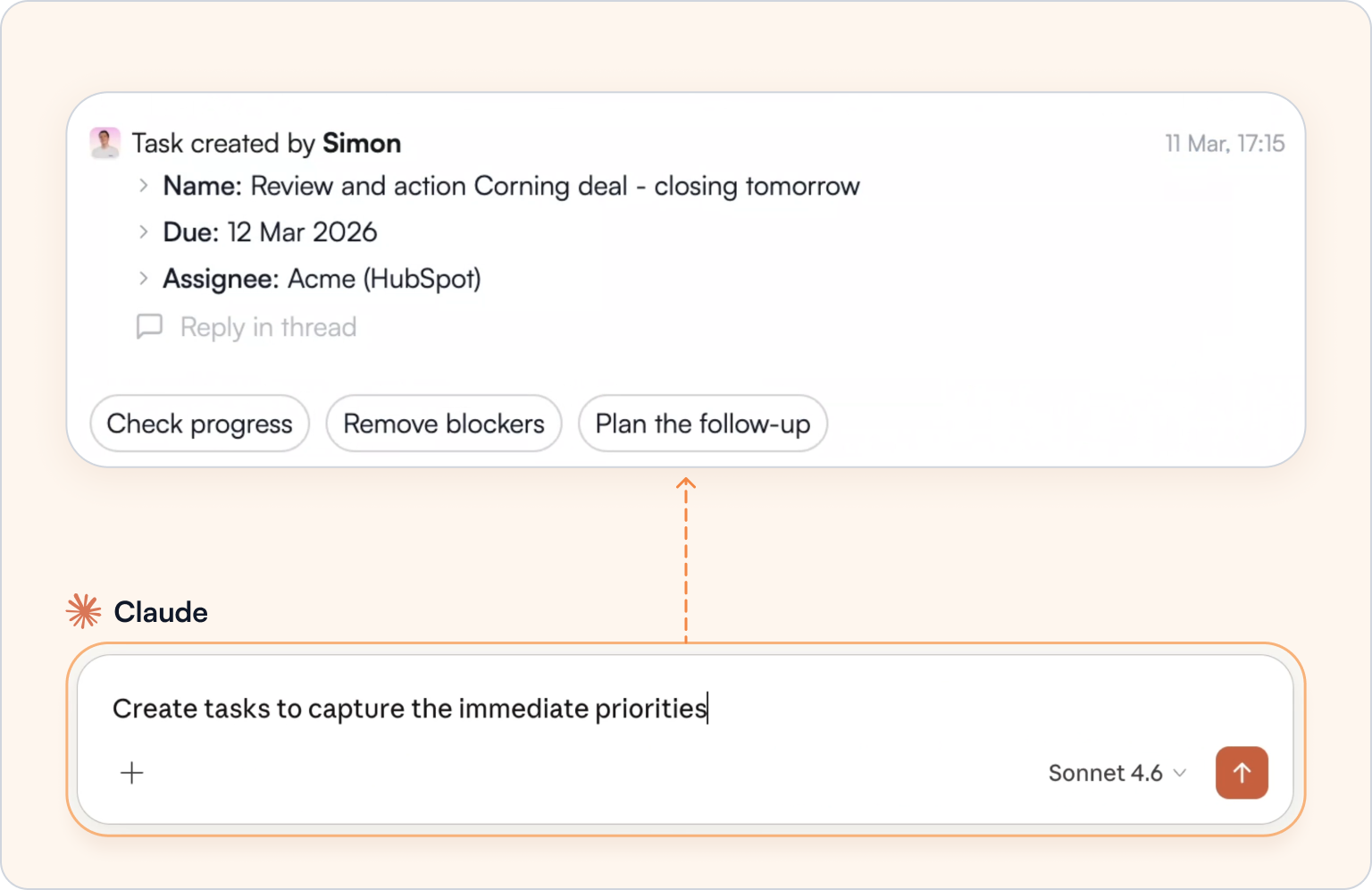Click Remove blockers
Image resolution: width=1372 pixels, height=890 pixels.
click(x=443, y=424)
